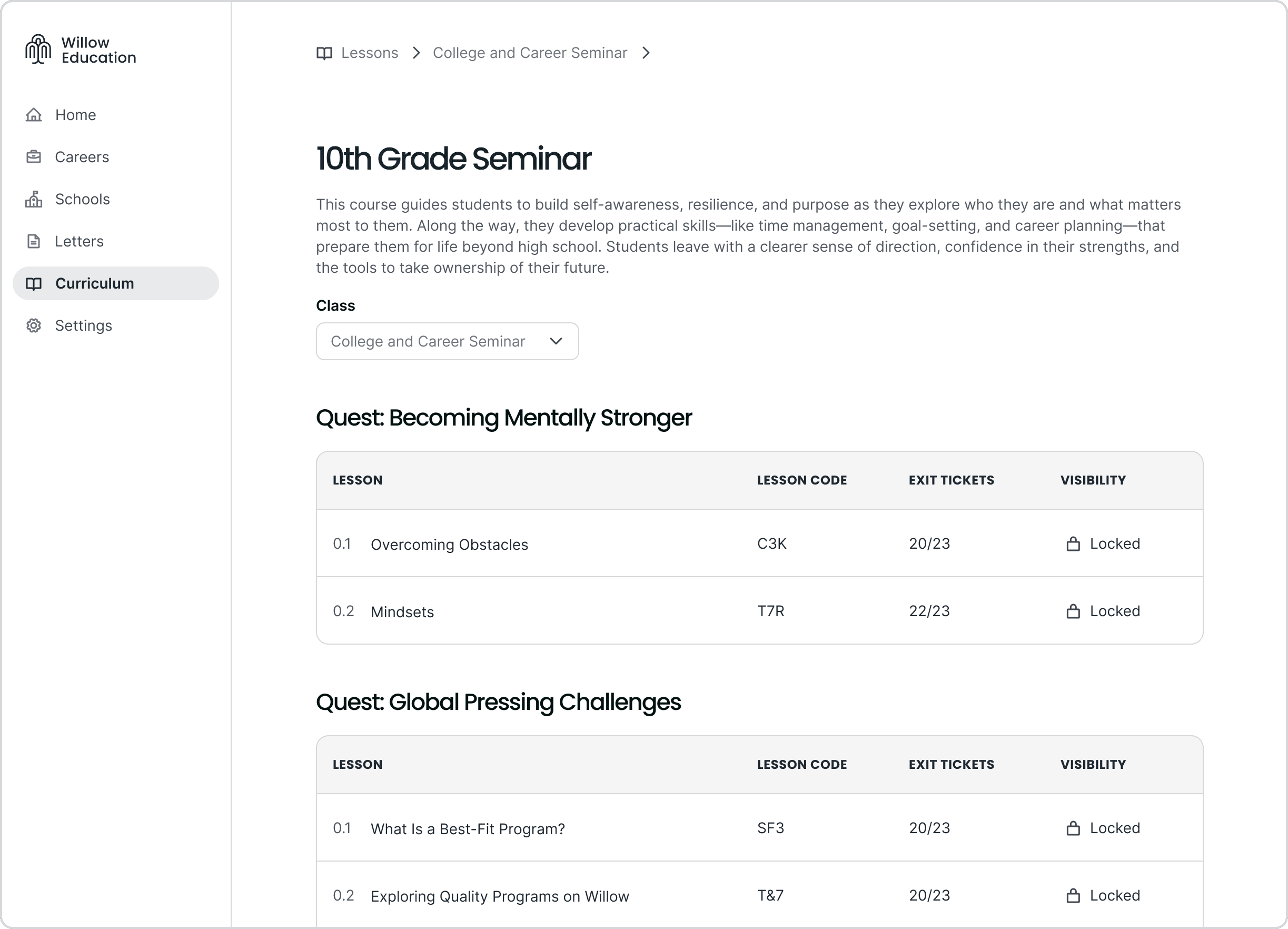Screen dimensions: 1288x929
Task: Select Settings in the sidebar navigation
Action: coord(83,325)
